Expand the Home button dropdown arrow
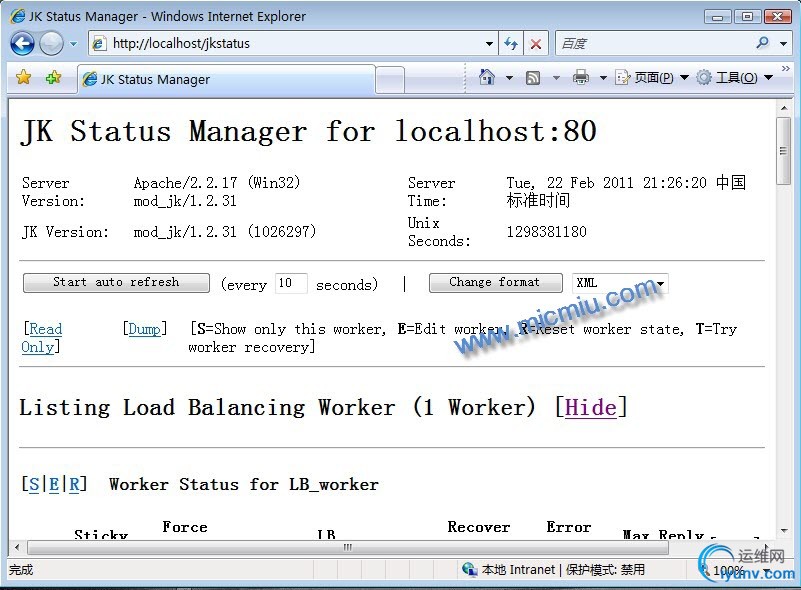 point(509,78)
